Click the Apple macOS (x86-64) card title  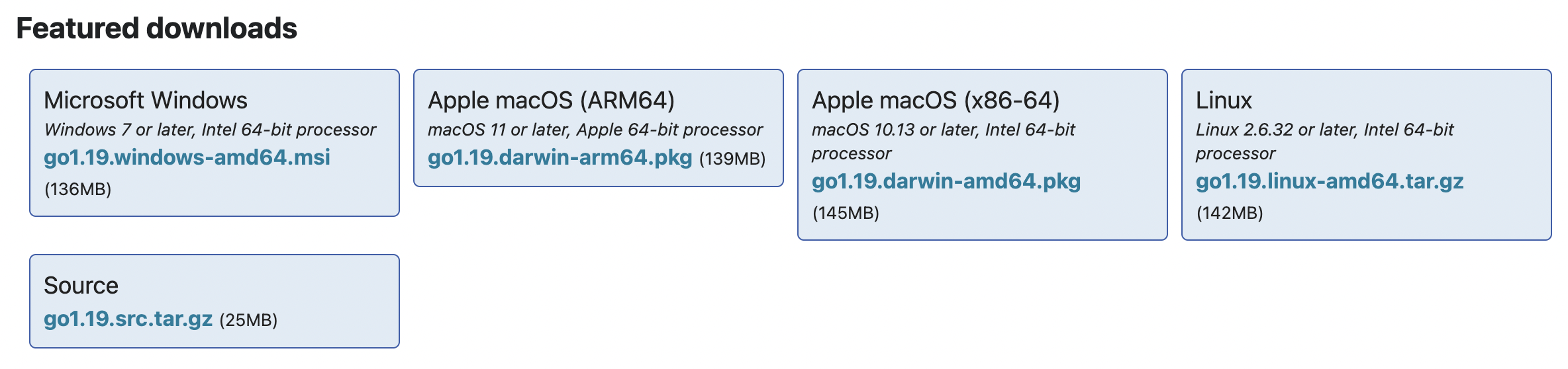935,101
